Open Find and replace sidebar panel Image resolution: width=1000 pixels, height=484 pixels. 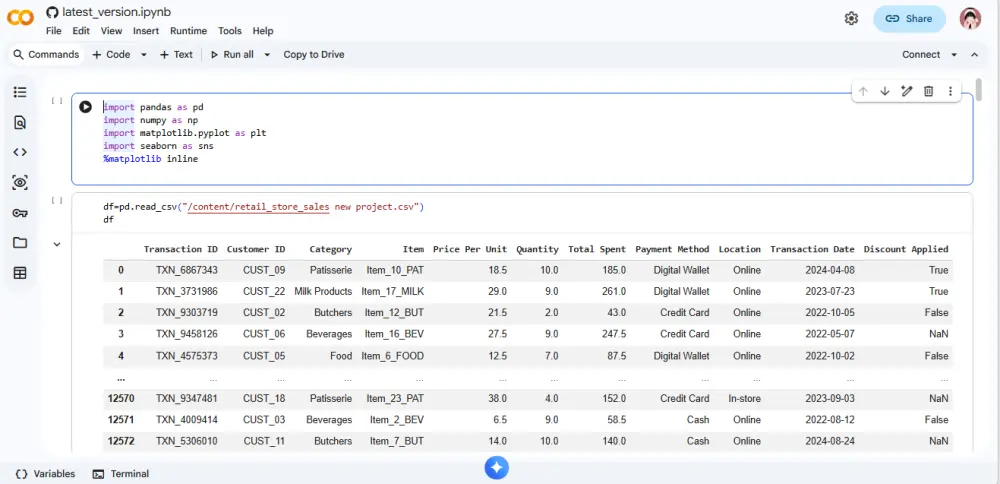click(x=20, y=122)
